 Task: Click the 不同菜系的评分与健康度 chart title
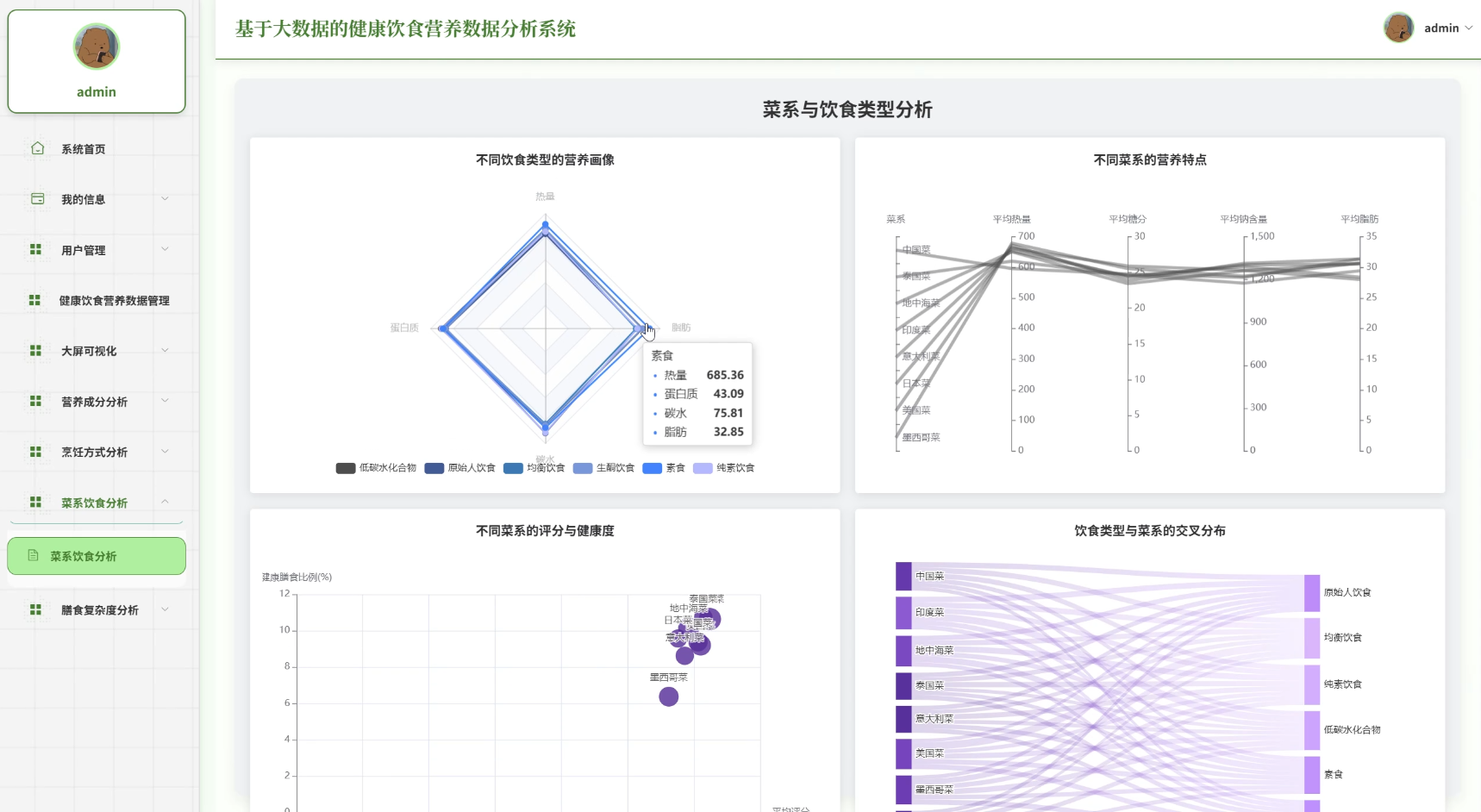(545, 531)
